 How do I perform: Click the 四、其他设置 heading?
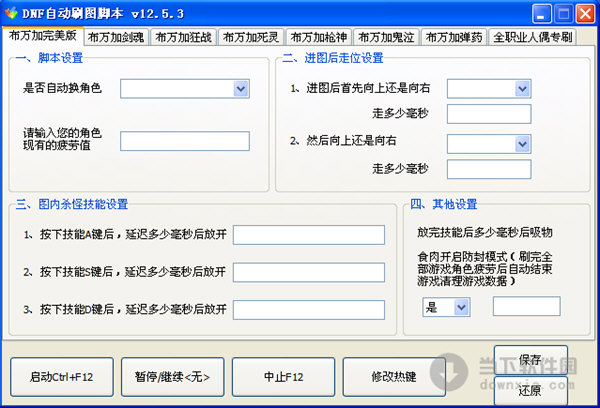[443, 204]
